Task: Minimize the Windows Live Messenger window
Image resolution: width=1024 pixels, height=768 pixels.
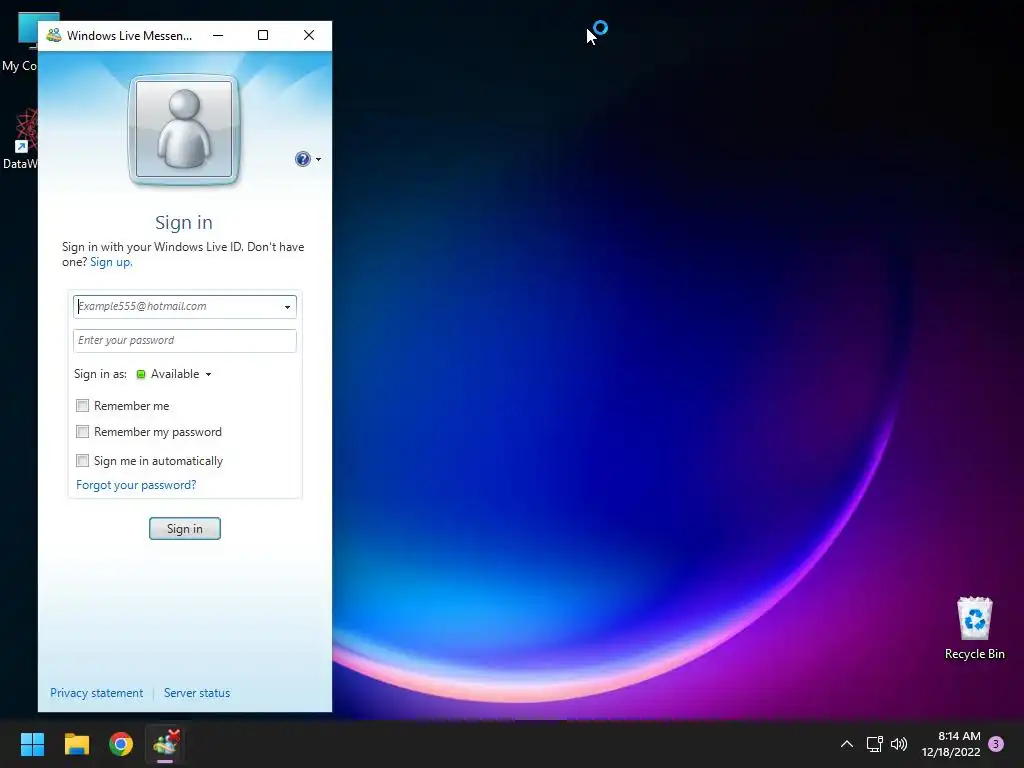Action: [218, 35]
